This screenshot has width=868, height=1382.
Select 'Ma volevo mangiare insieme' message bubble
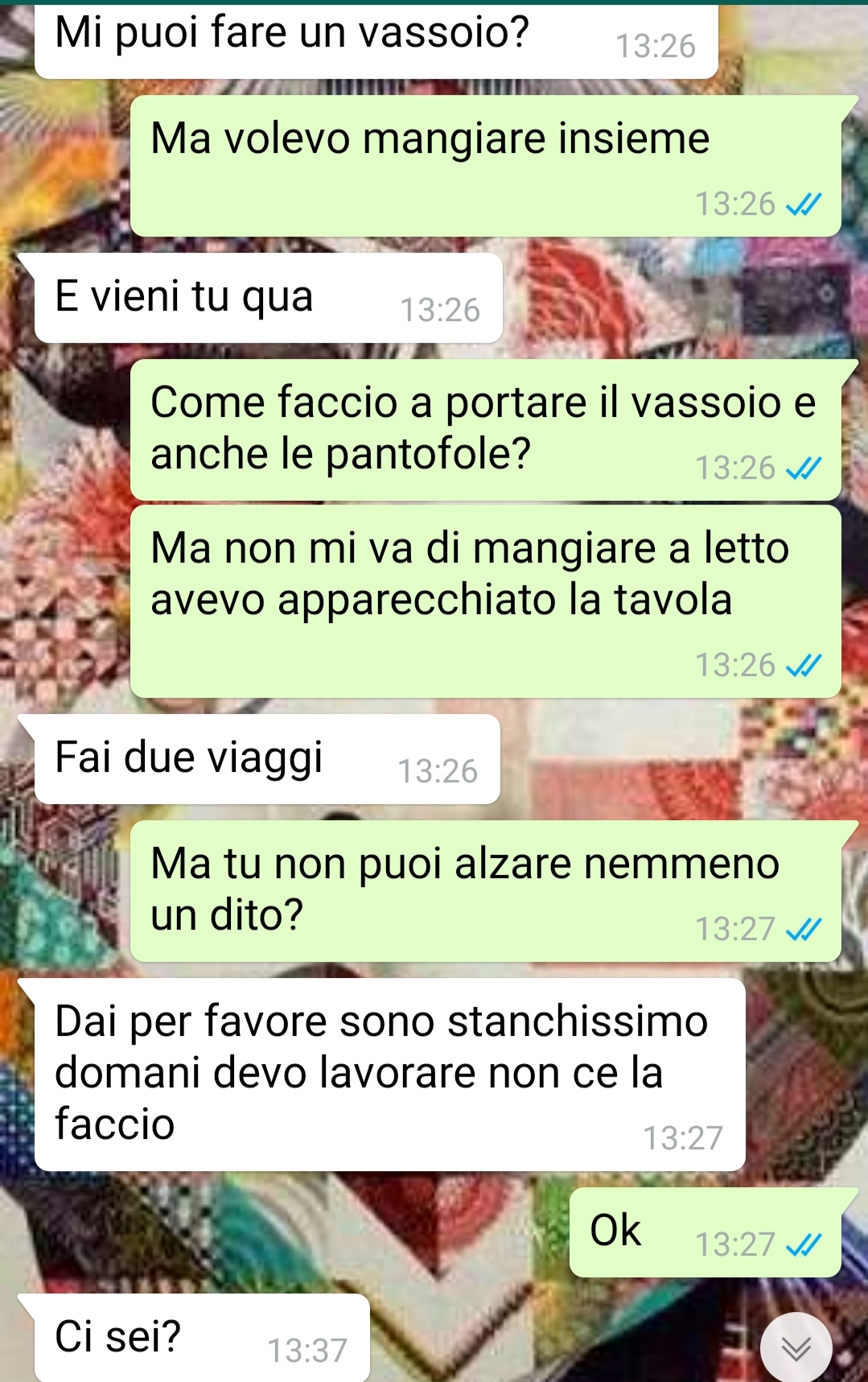pos(486,166)
